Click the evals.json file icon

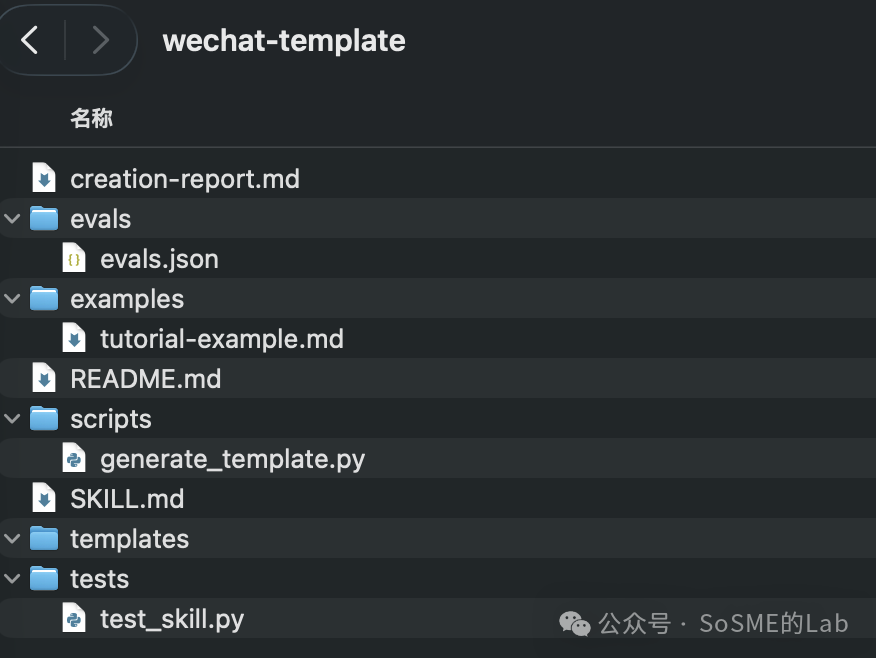point(74,259)
